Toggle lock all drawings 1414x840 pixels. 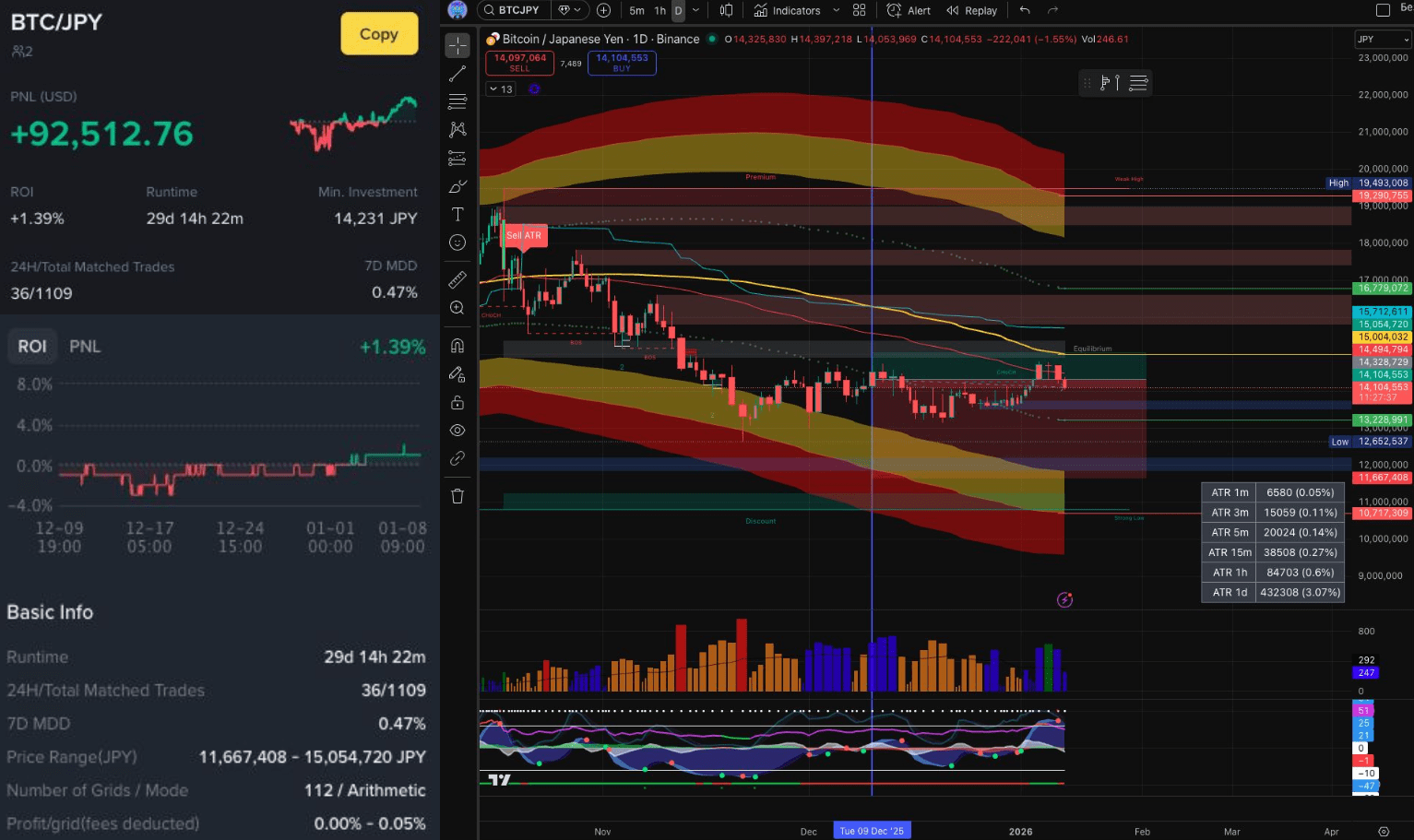[457, 402]
